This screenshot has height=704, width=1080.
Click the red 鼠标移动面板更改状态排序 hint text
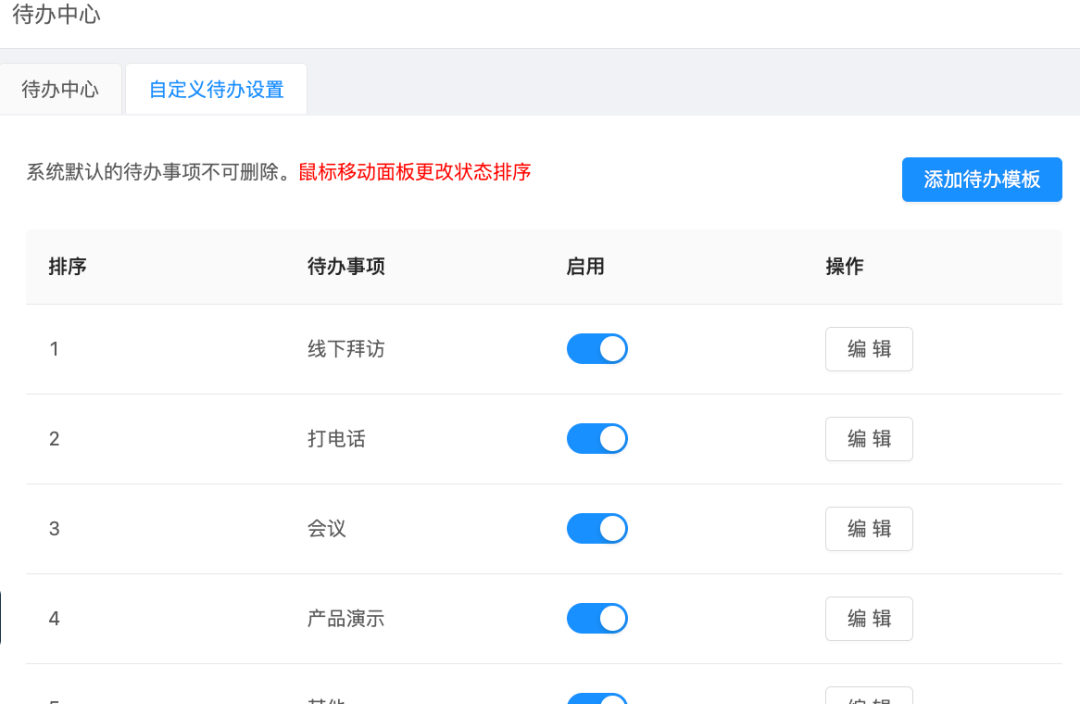415,172
